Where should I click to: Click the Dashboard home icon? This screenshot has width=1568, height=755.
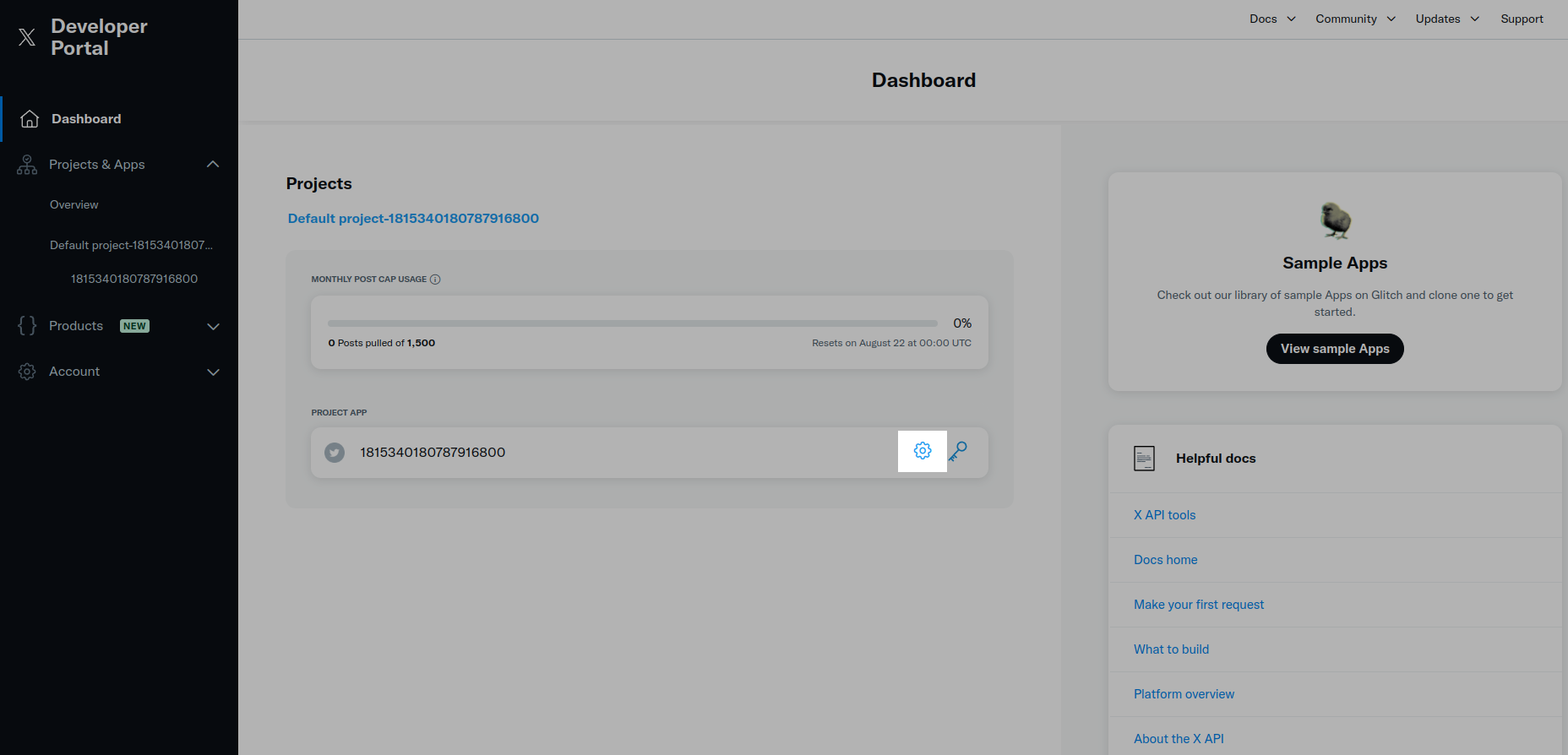pos(30,119)
